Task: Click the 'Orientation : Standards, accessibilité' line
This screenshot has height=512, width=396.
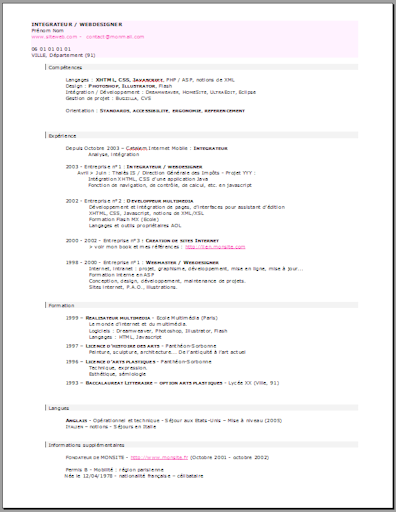Action: tap(155, 111)
